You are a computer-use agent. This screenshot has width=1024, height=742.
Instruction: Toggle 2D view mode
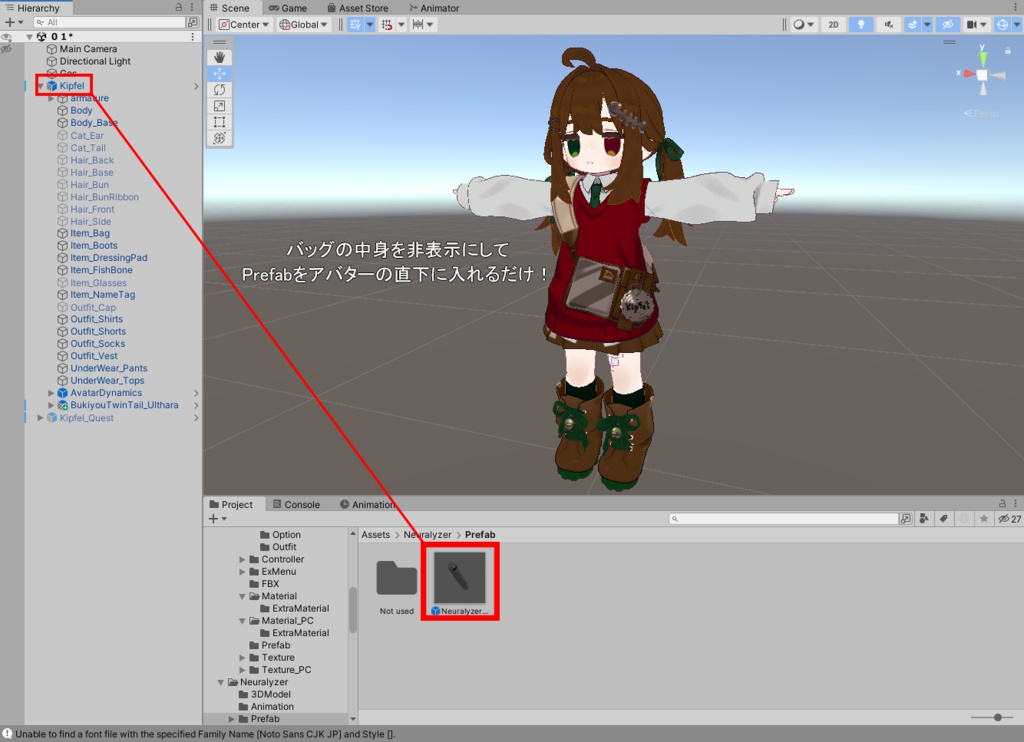pyautogui.click(x=832, y=24)
